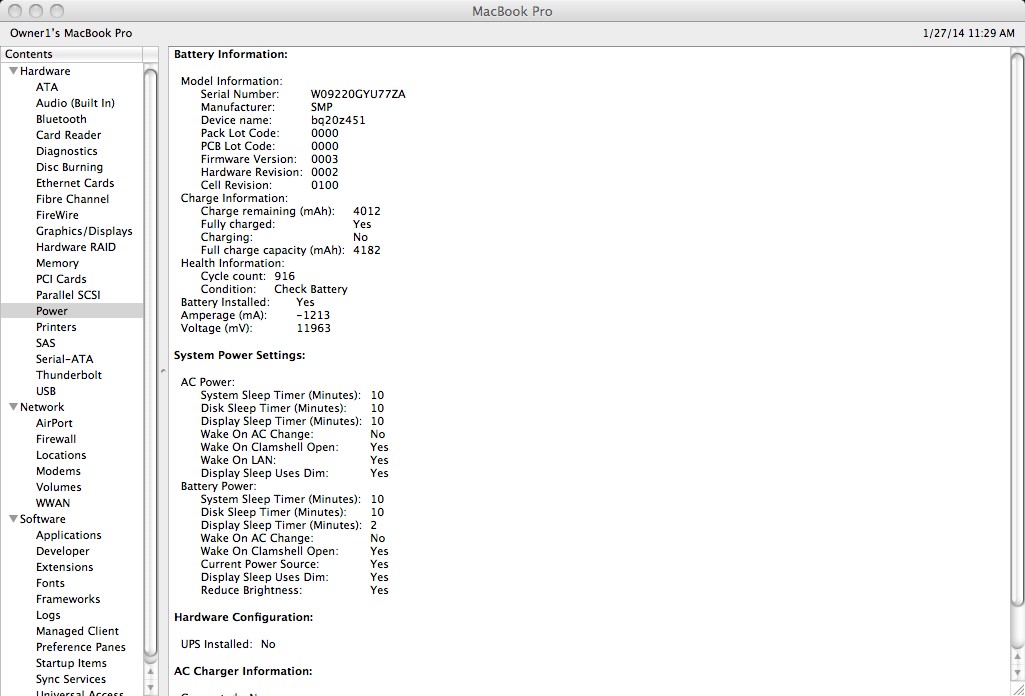1025x696 pixels.
Task: Open Logs in the sidebar
Action: [x=48, y=616]
